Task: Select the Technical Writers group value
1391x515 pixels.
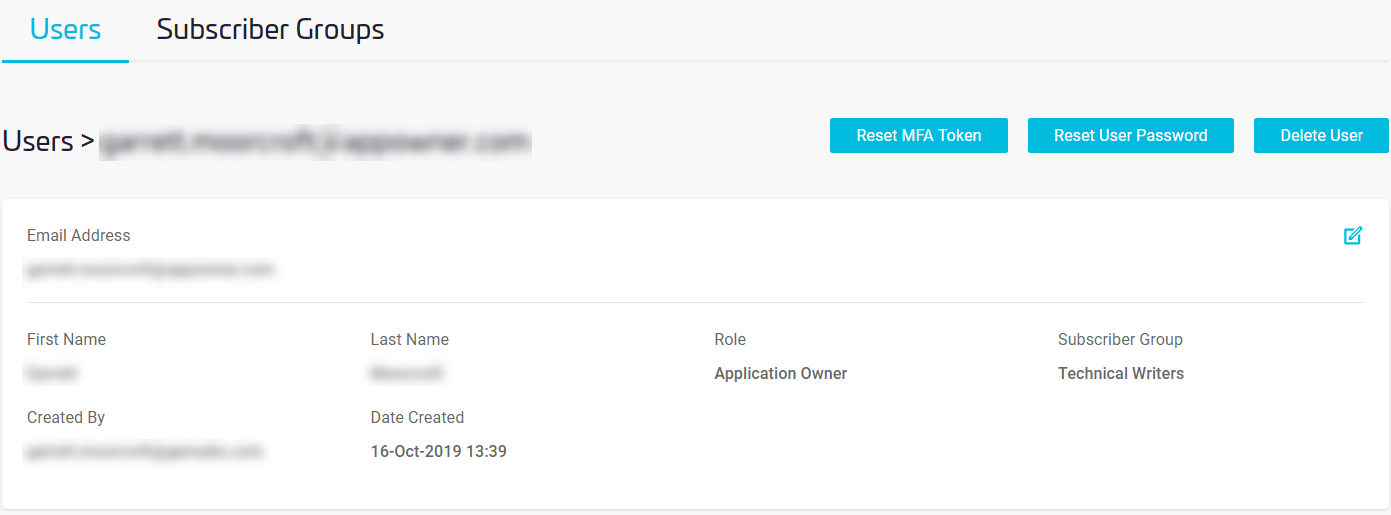Action: (1120, 374)
